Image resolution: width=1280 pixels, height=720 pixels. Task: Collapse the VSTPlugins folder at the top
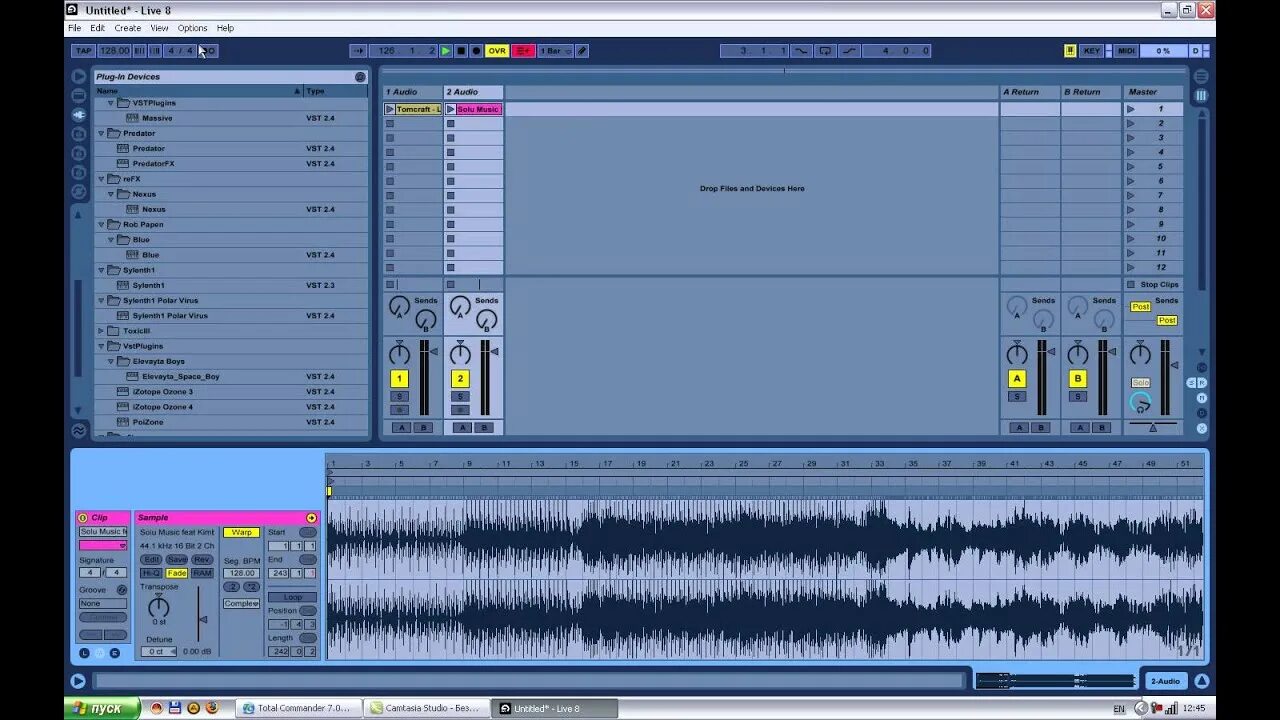coord(111,103)
